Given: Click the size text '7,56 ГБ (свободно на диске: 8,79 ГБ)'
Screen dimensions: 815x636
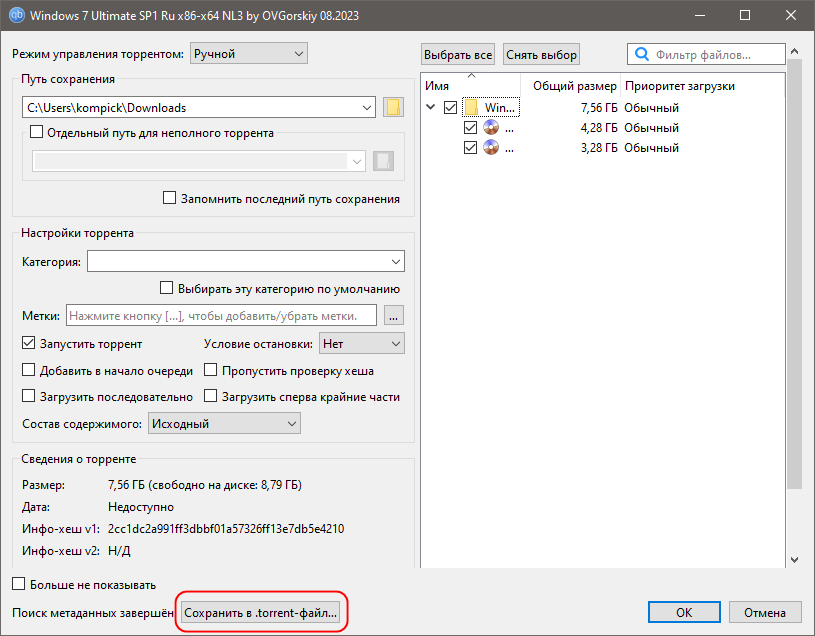Looking at the screenshot, I should coord(205,485).
